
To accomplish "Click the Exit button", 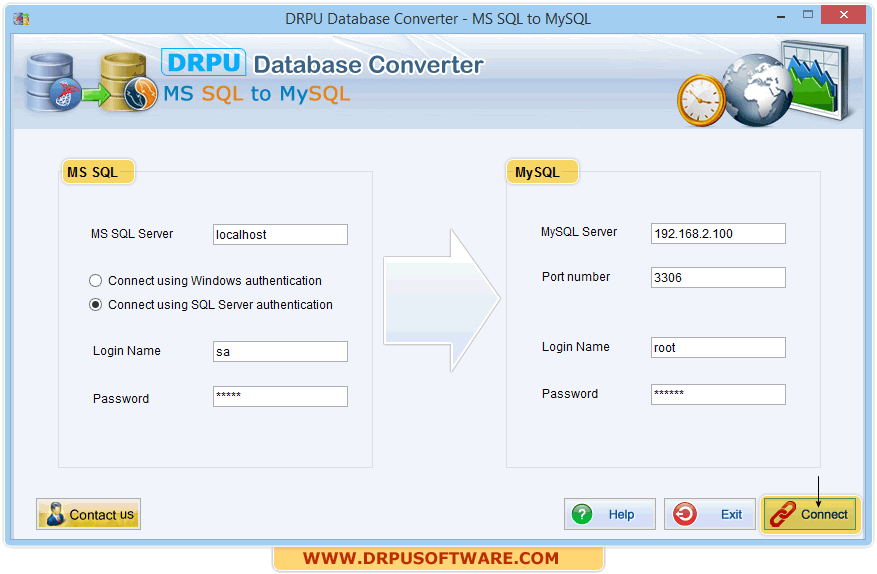I will 709,514.
